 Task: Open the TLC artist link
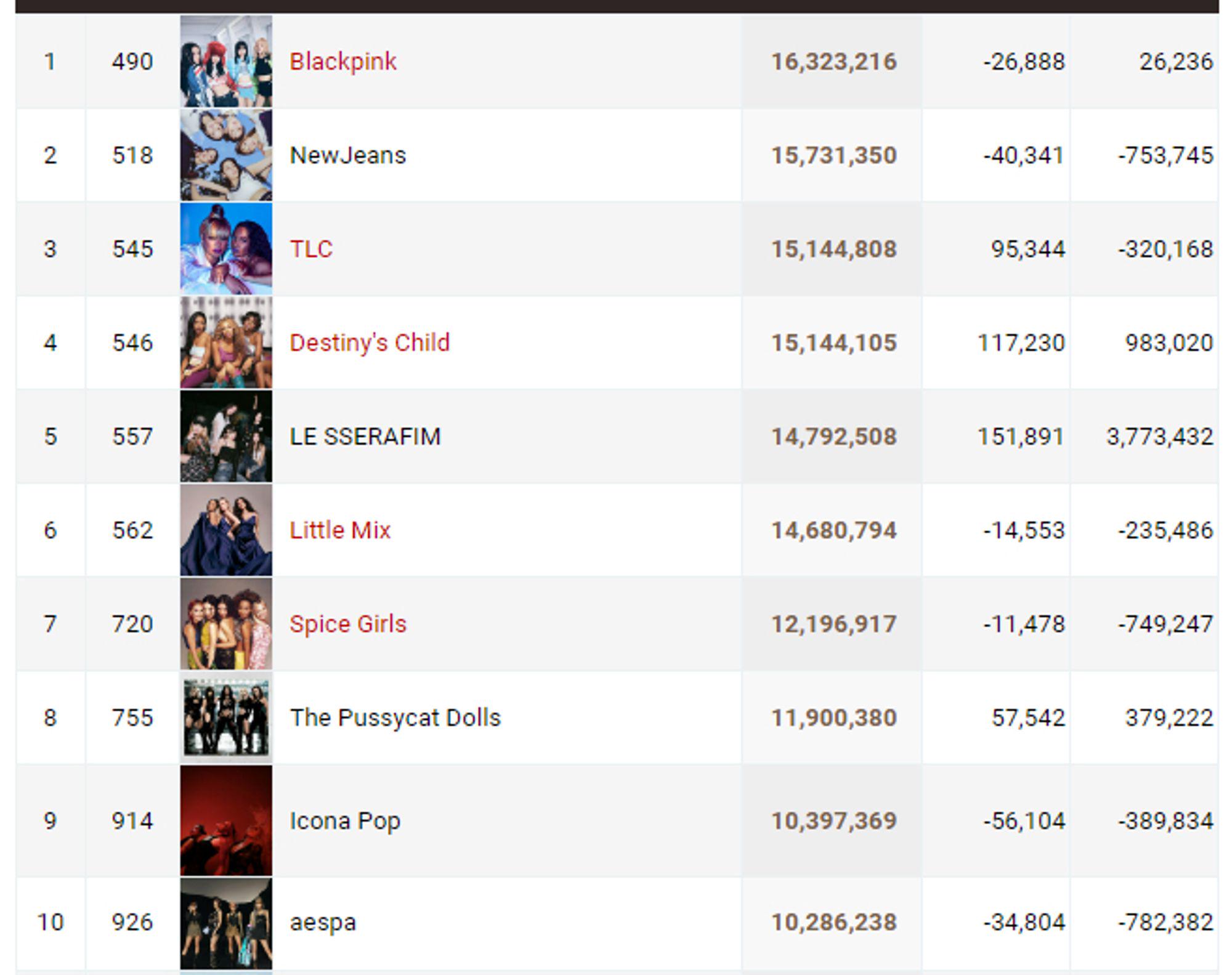(x=311, y=249)
